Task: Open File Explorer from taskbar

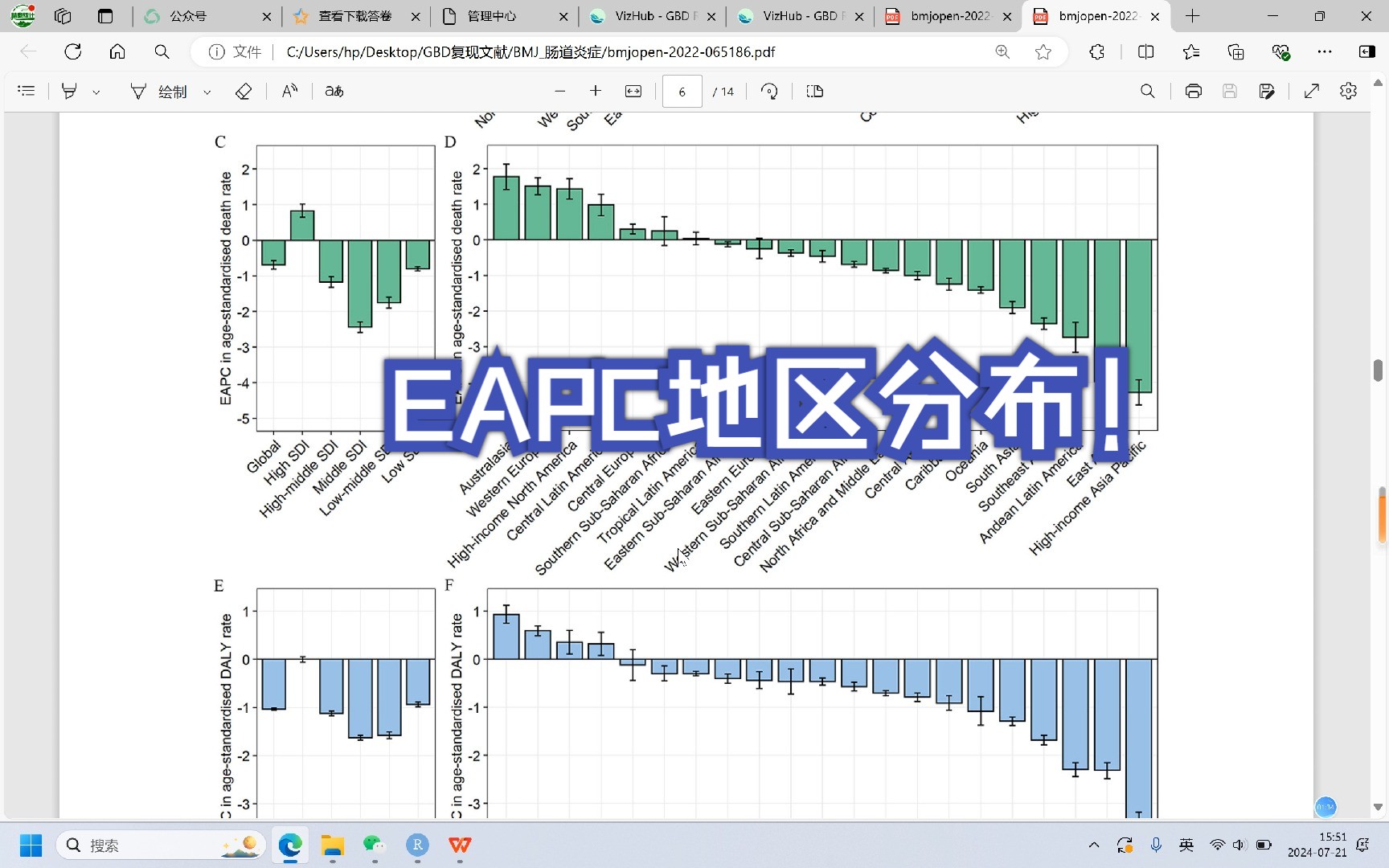Action: (x=332, y=845)
